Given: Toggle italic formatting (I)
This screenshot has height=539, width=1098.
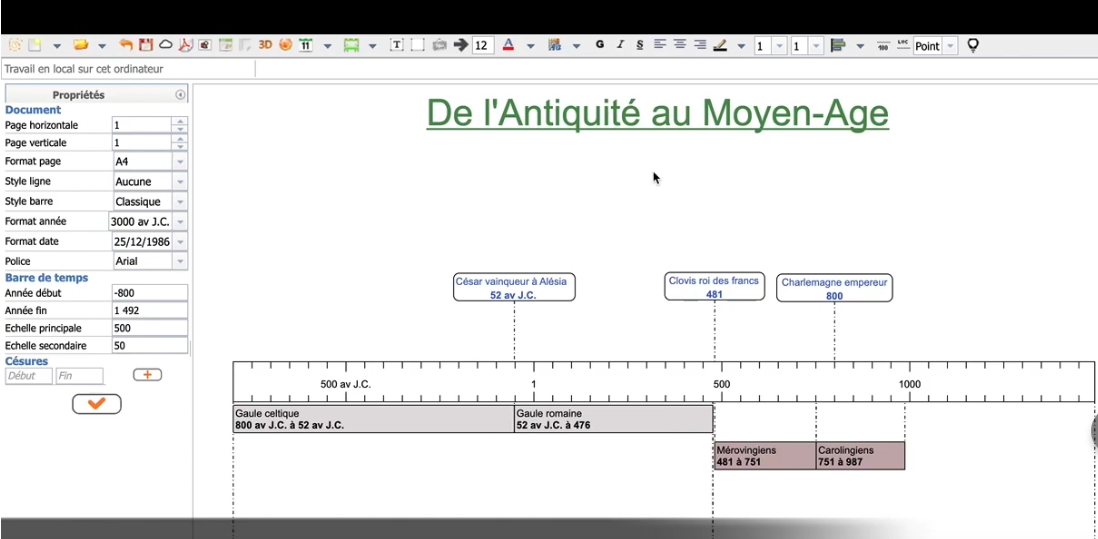Looking at the screenshot, I should click(620, 45).
